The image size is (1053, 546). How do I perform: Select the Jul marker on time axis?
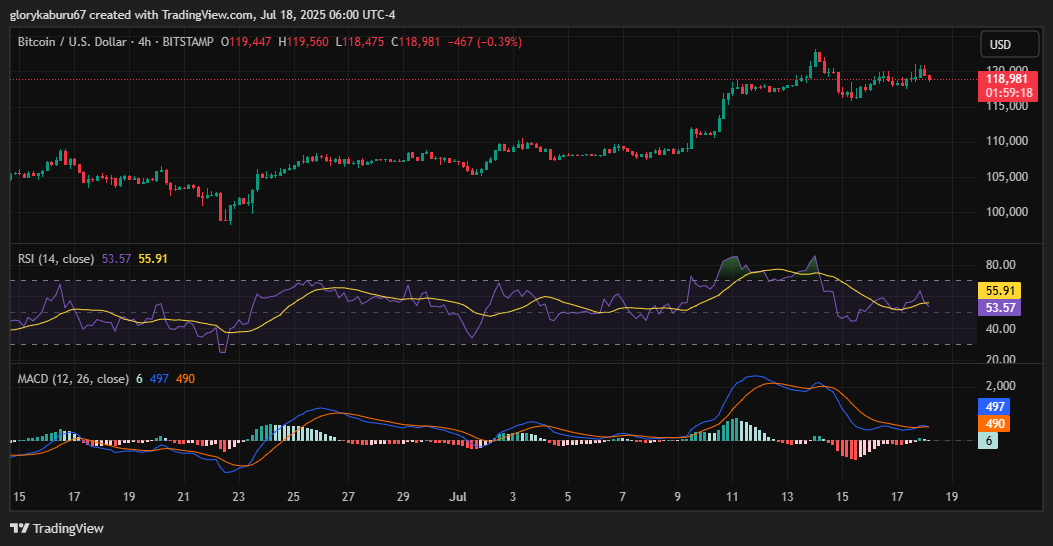click(458, 496)
